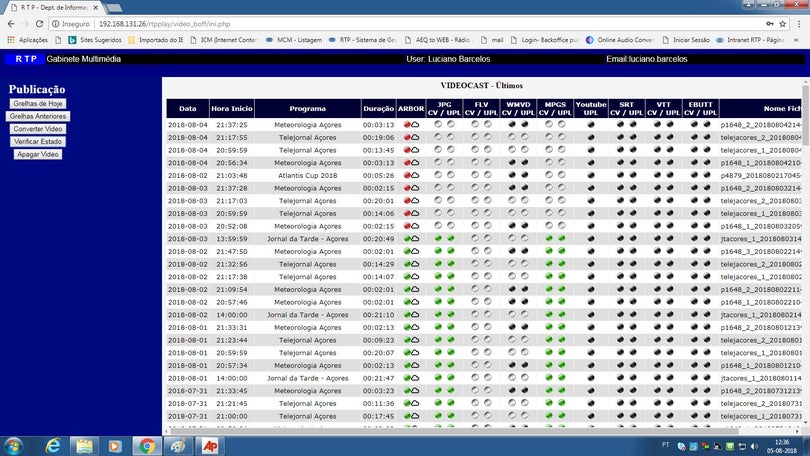
Task: Click MPGS CV green dot for 2018-08-02 21:32:56 row
Action: pos(549,263)
